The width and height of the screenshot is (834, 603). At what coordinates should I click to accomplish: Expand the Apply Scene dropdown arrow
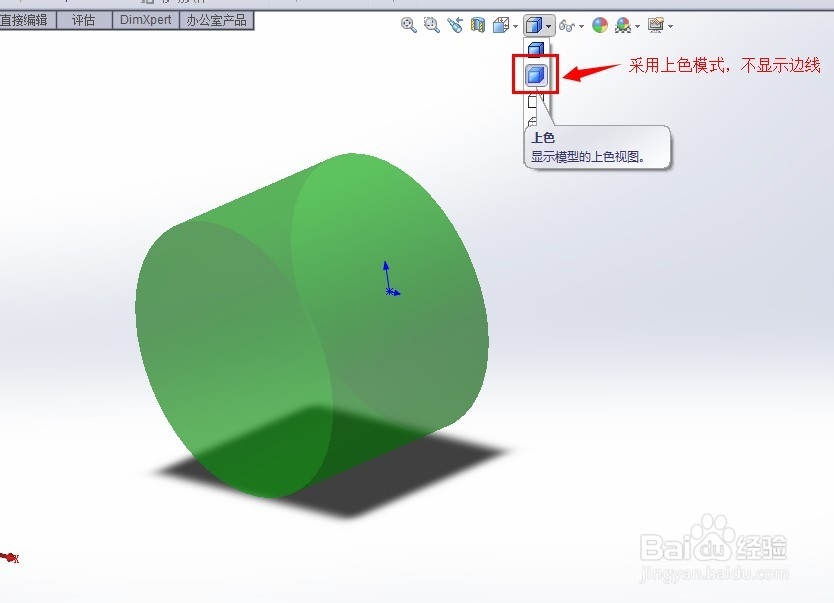[637, 26]
